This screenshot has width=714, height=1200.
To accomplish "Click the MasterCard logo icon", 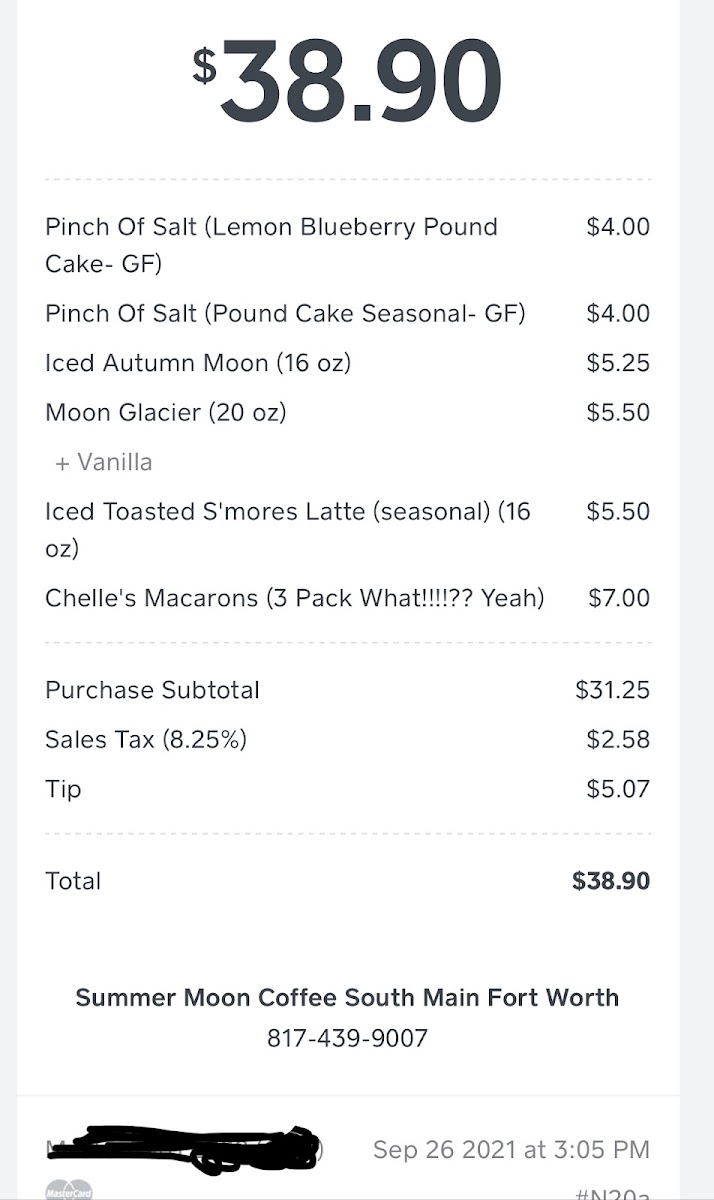I will click(69, 1190).
